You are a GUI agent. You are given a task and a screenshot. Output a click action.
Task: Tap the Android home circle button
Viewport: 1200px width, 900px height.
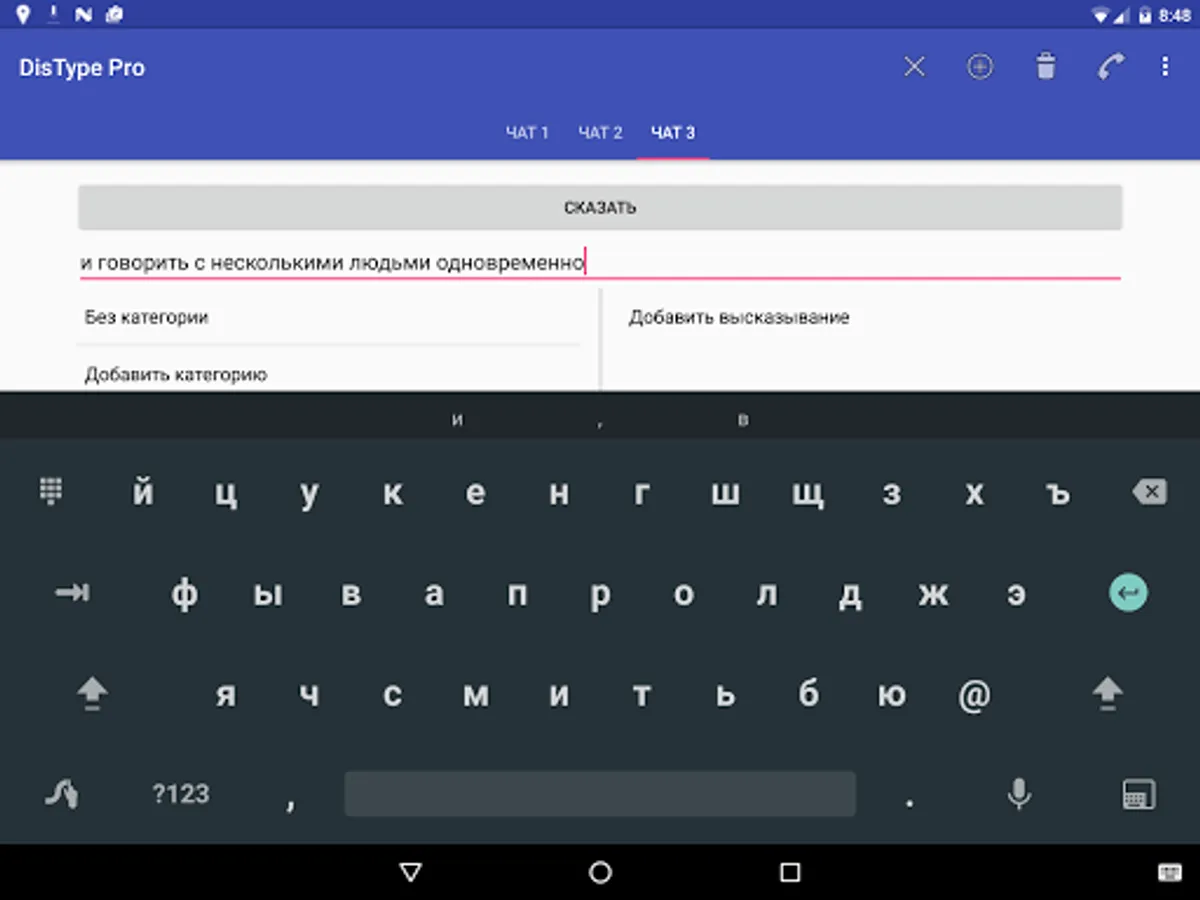click(600, 873)
